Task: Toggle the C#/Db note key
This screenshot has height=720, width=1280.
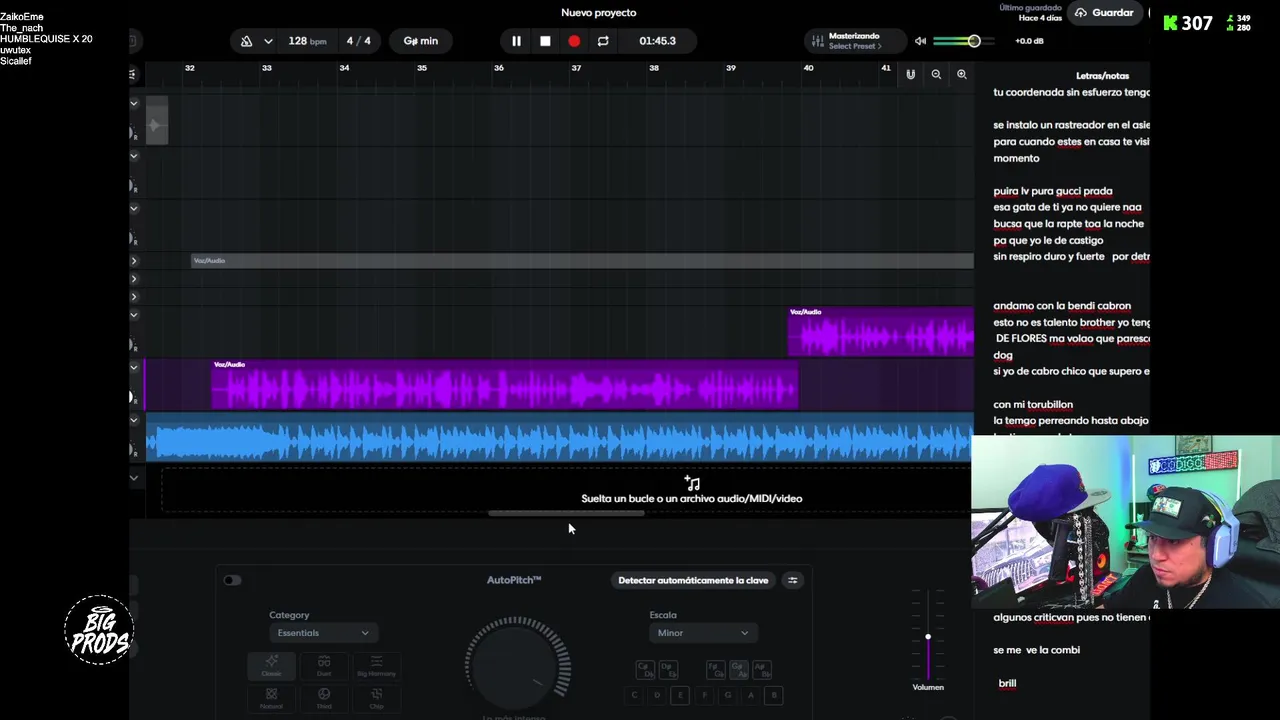Action: click(645, 669)
